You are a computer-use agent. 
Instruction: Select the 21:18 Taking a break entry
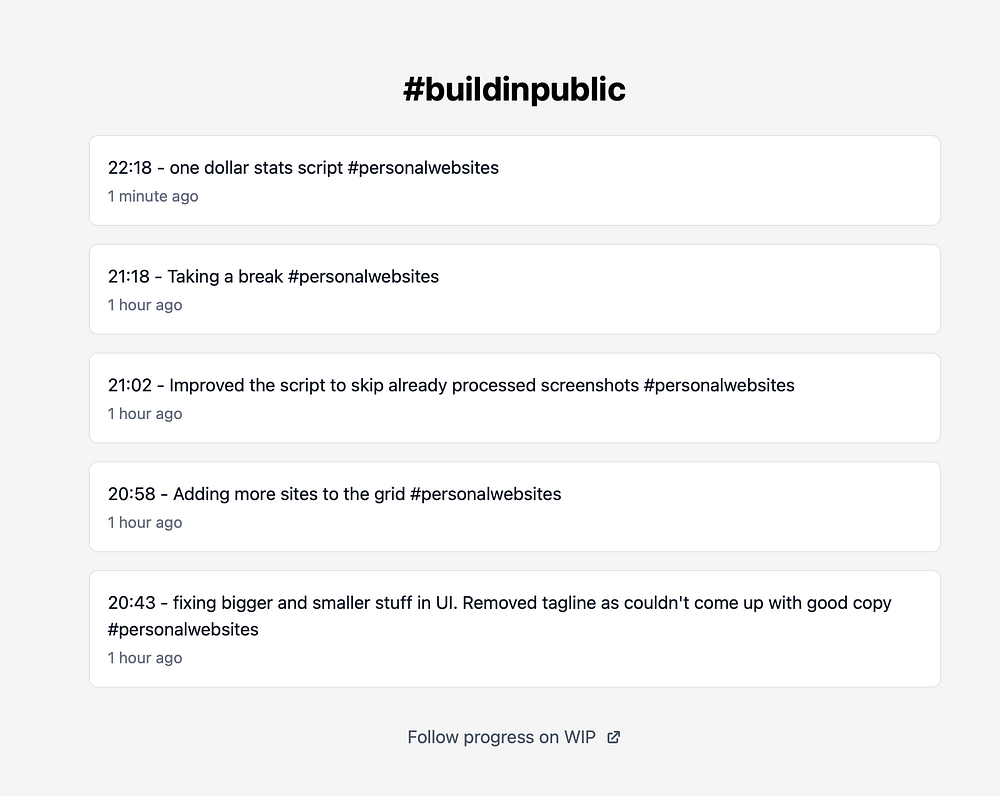point(515,289)
